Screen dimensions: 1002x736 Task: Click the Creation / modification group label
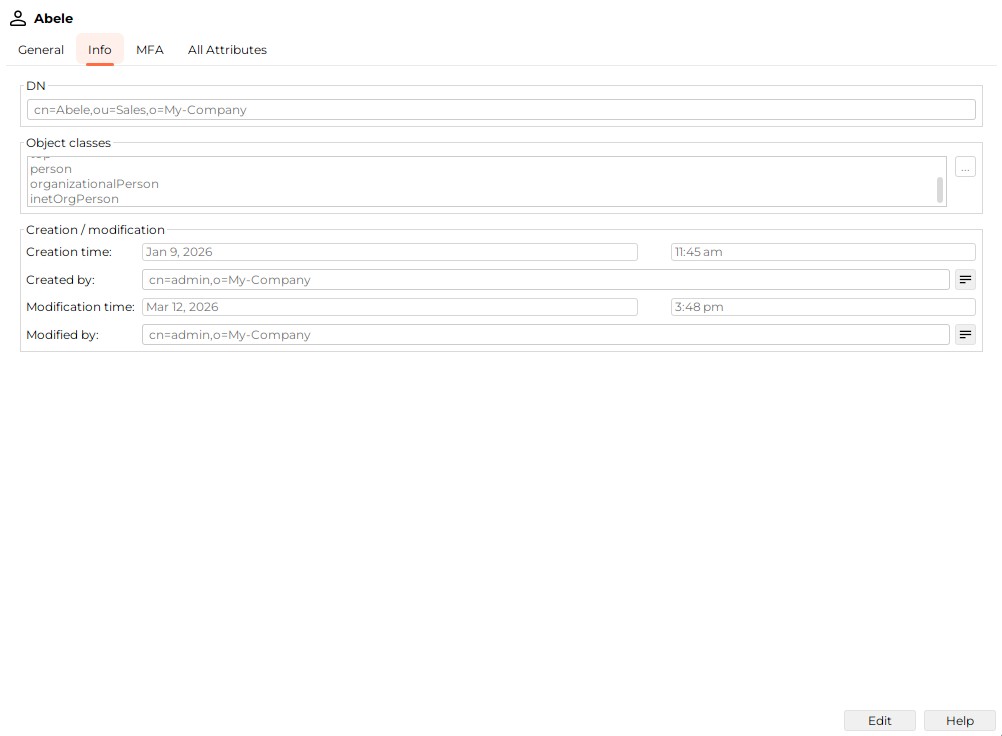95,229
